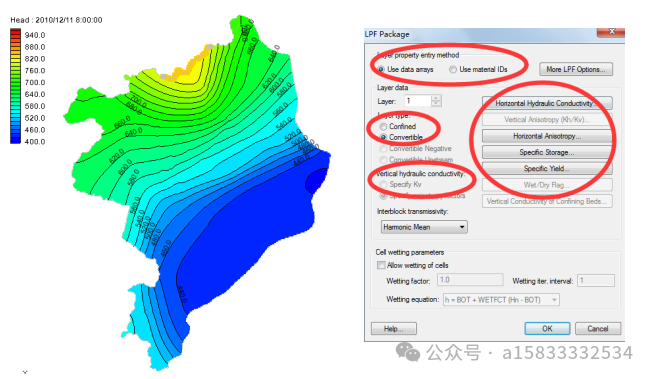654x379 pixels.
Task: Click the dark blue 400.0 legend color
Action: 15,141
